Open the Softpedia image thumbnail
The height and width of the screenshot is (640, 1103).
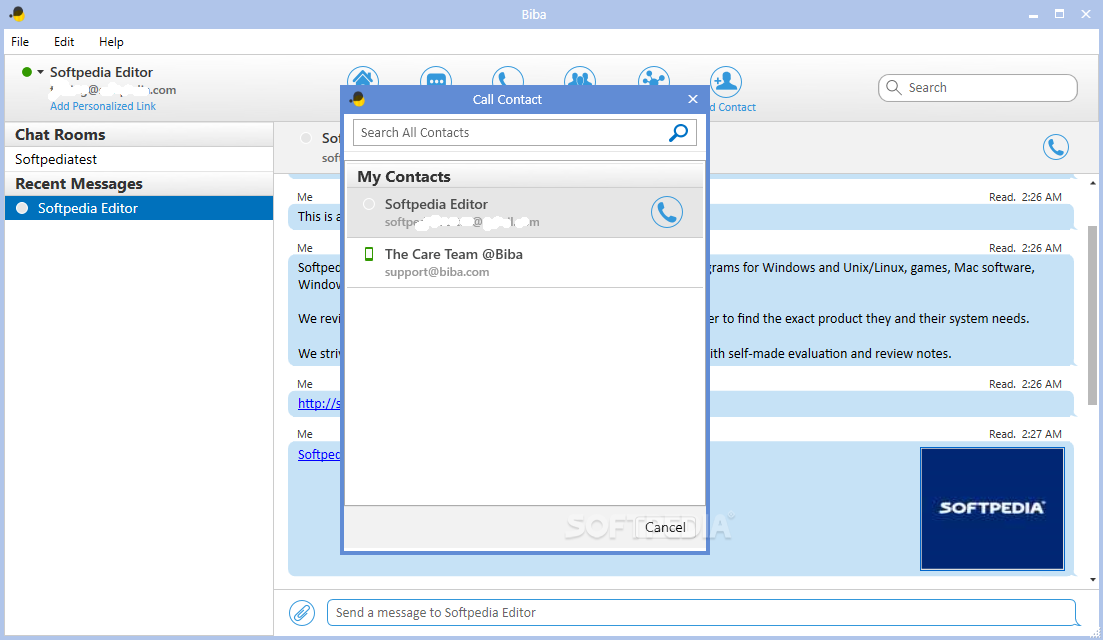[x=992, y=508]
